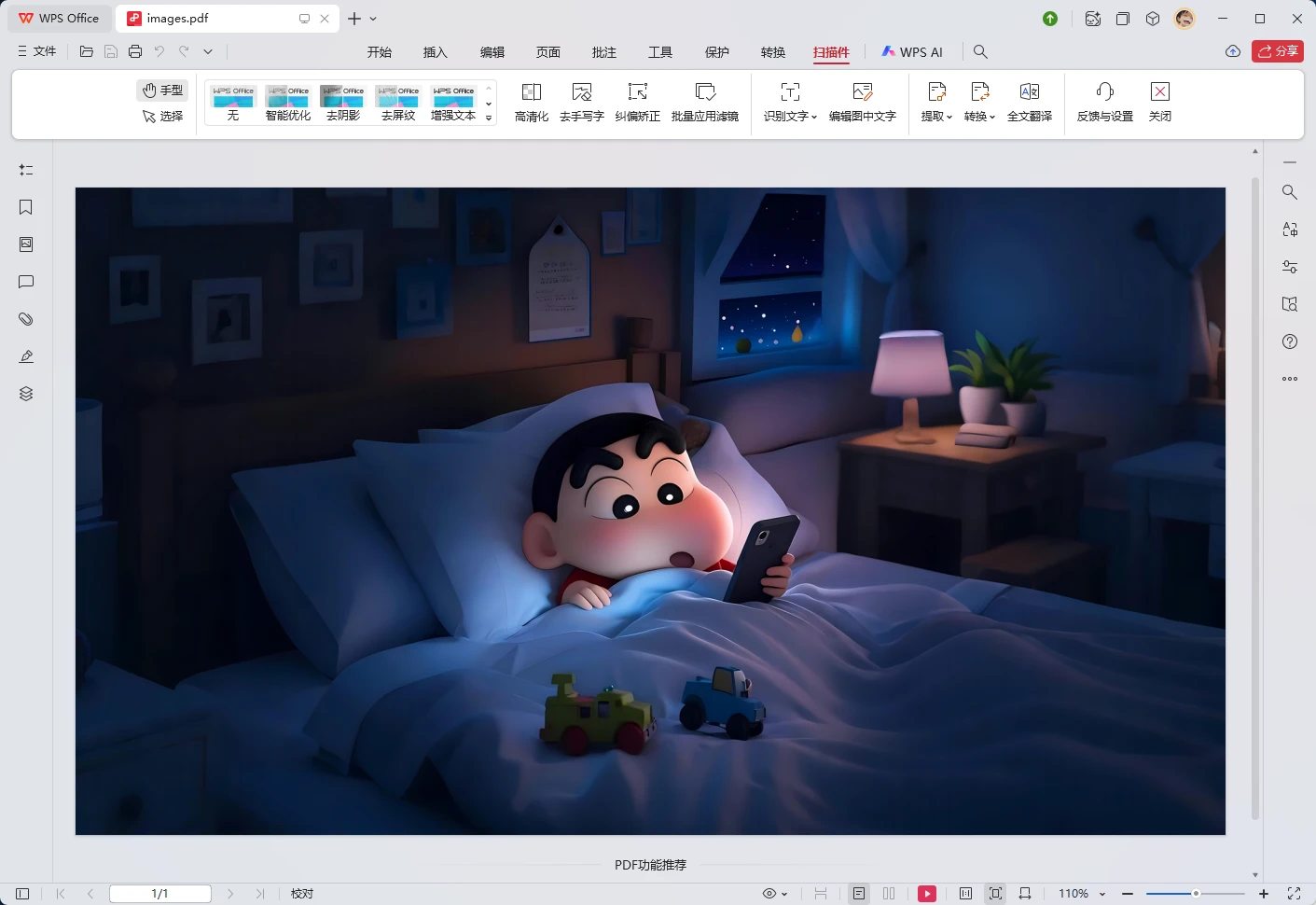Open 反馈与设置 feedback and settings
Viewport: 1316px width, 905px height.
pyautogui.click(x=1103, y=101)
